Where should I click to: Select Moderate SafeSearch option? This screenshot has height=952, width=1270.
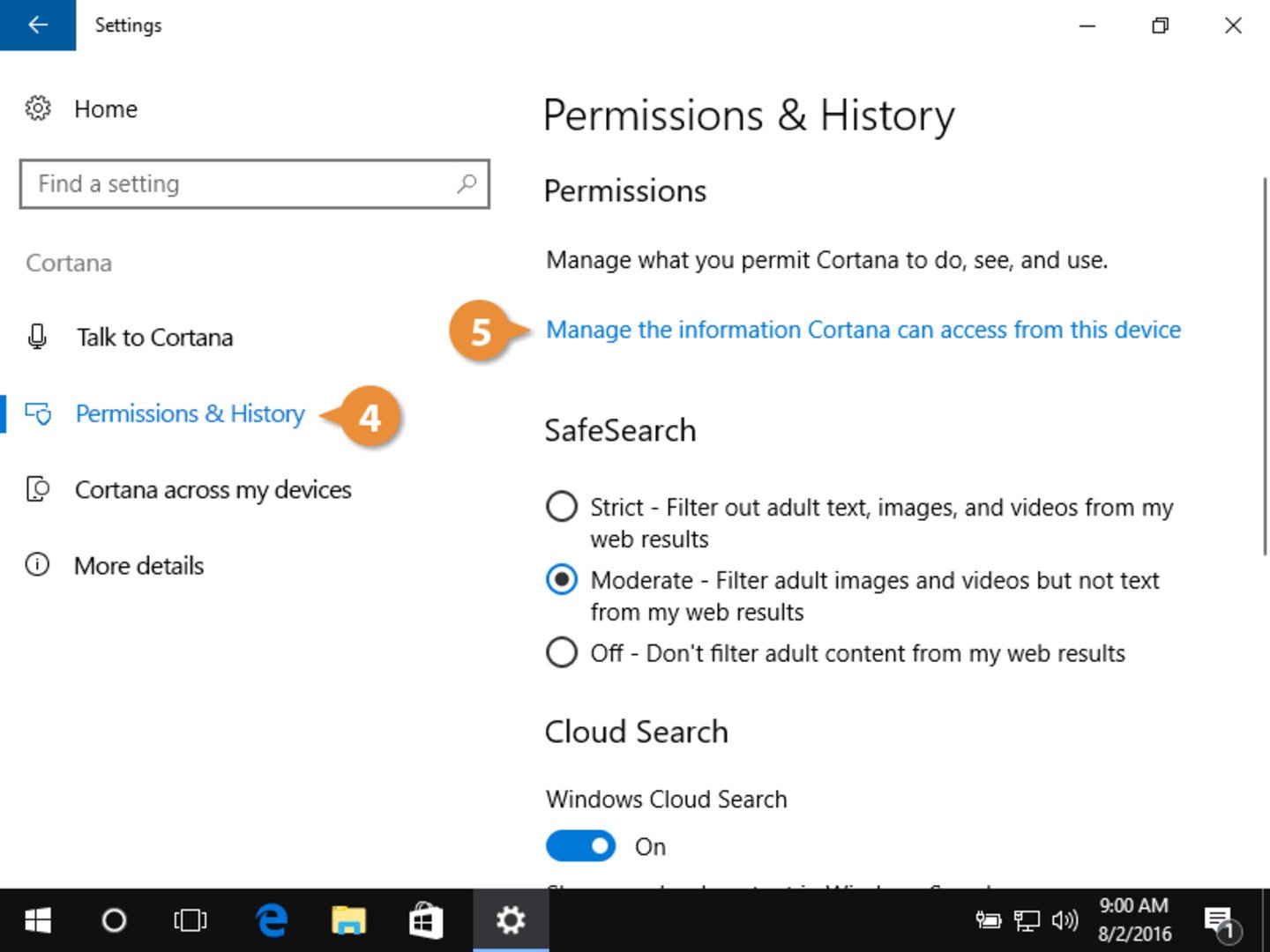[x=562, y=580]
